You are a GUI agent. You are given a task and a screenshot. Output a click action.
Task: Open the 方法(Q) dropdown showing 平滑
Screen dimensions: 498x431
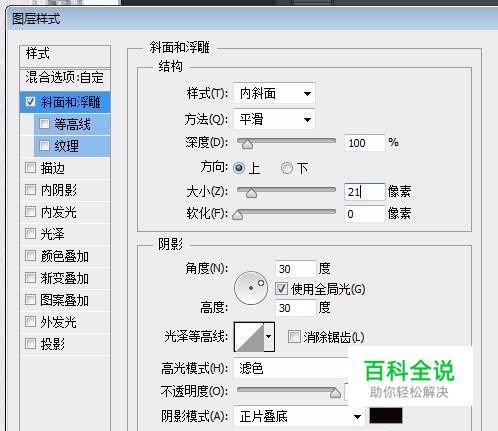click(x=274, y=119)
